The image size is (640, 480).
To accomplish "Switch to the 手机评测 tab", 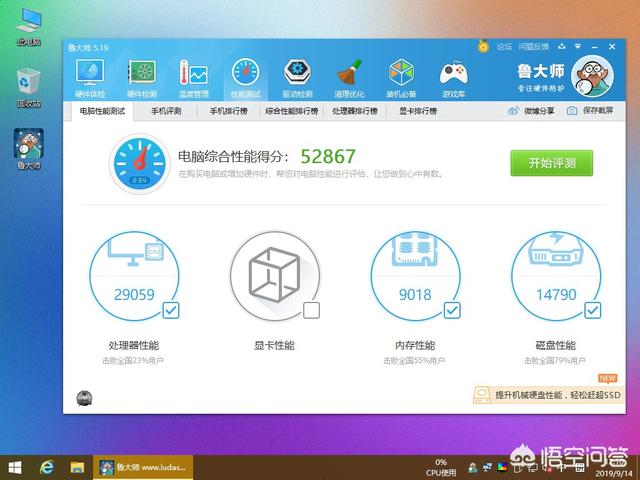I will 166,111.
